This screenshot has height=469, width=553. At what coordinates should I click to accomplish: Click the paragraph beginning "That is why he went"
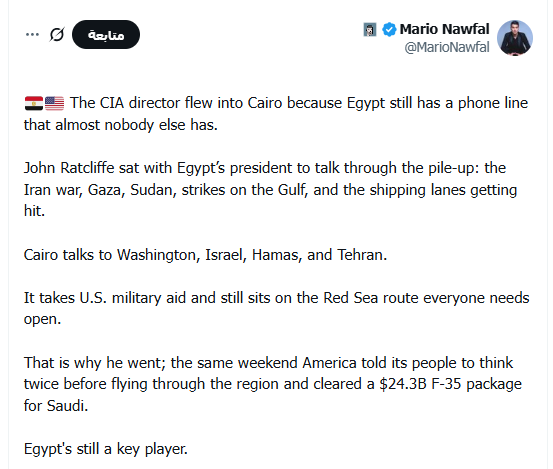click(x=273, y=384)
